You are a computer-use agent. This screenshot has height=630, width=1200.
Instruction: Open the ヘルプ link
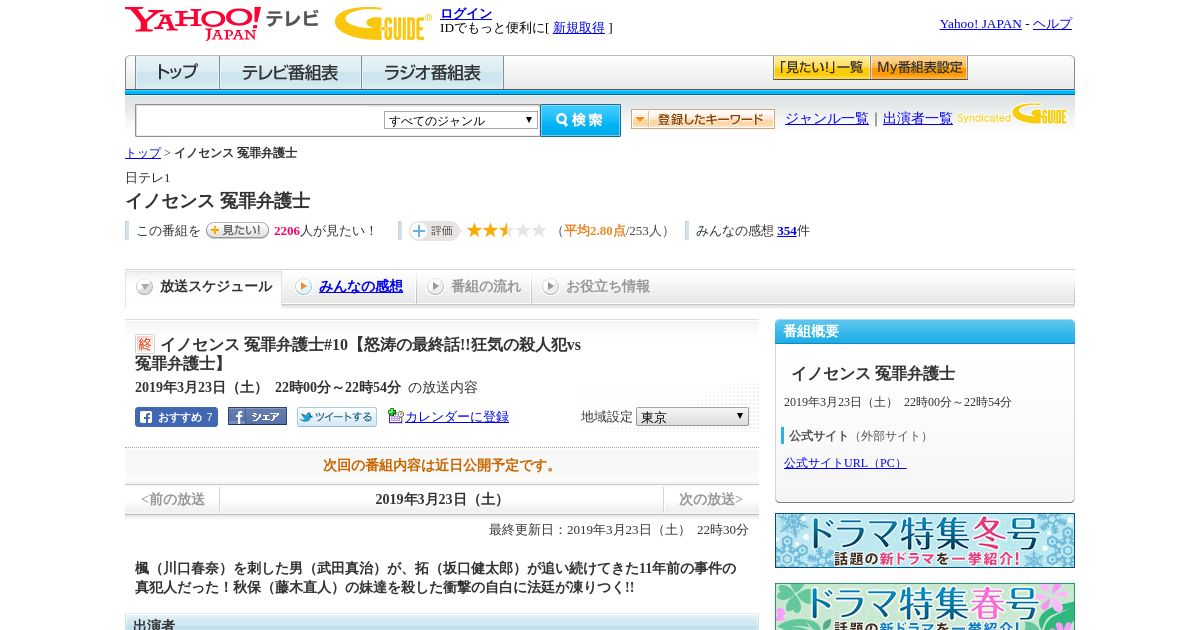tap(1052, 24)
